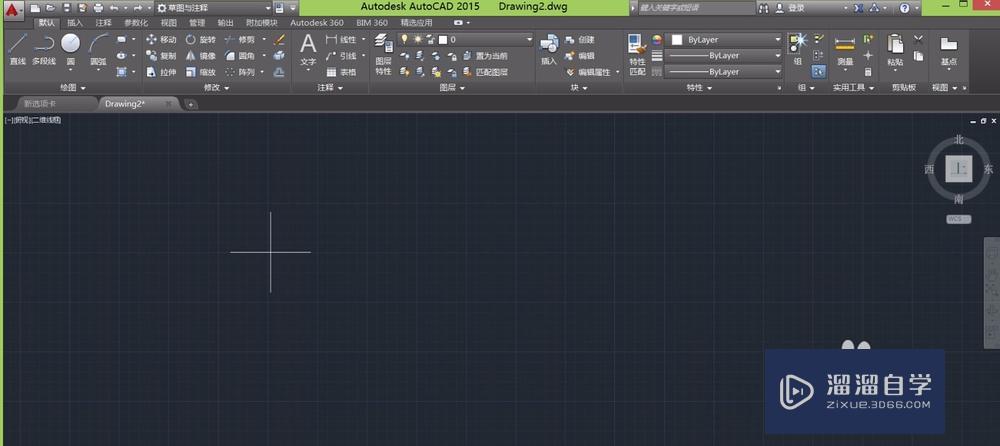Toggle layer on/off lightbulb in layer dropdown
The width and height of the screenshot is (1000, 446).
(x=404, y=40)
